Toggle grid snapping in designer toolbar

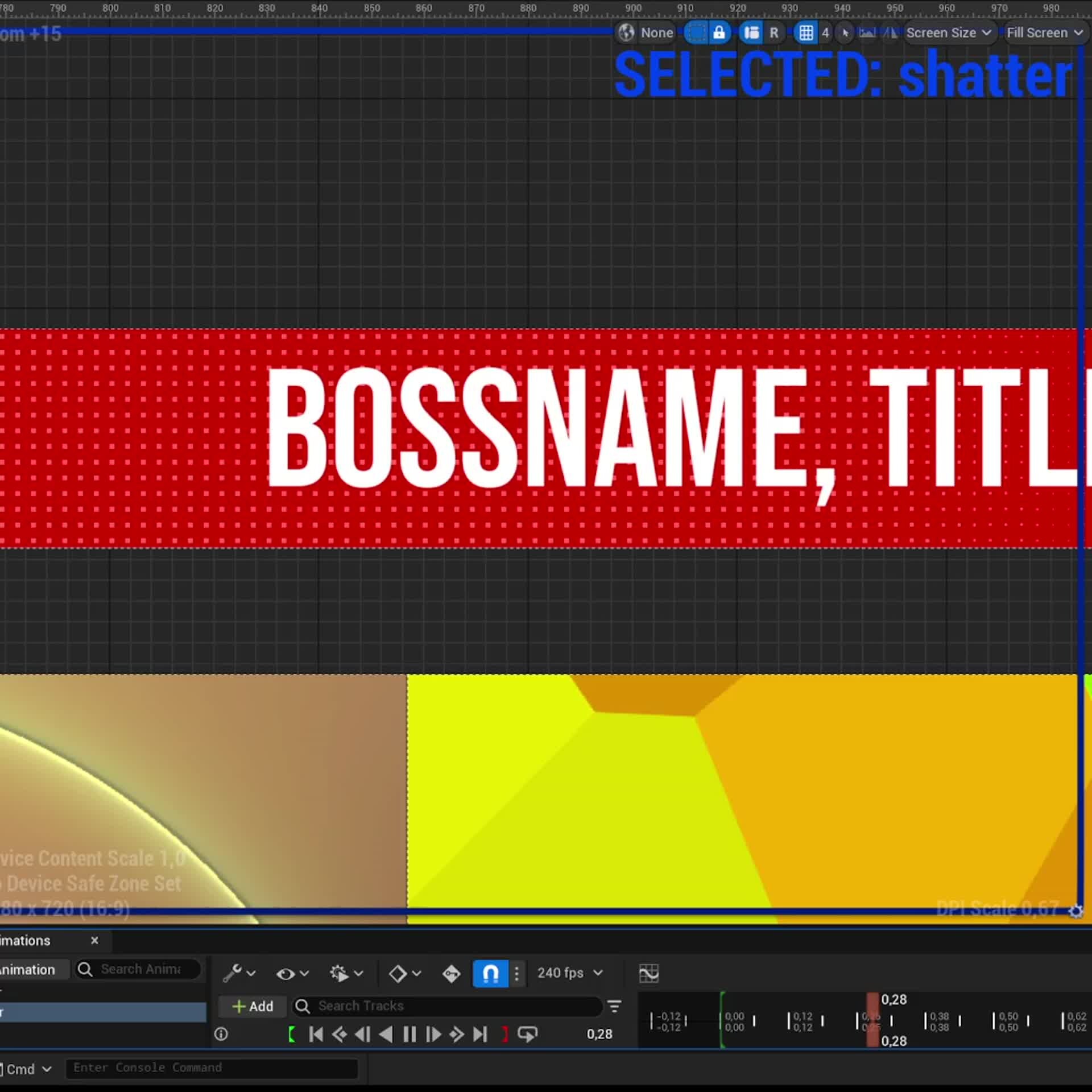coord(806,32)
